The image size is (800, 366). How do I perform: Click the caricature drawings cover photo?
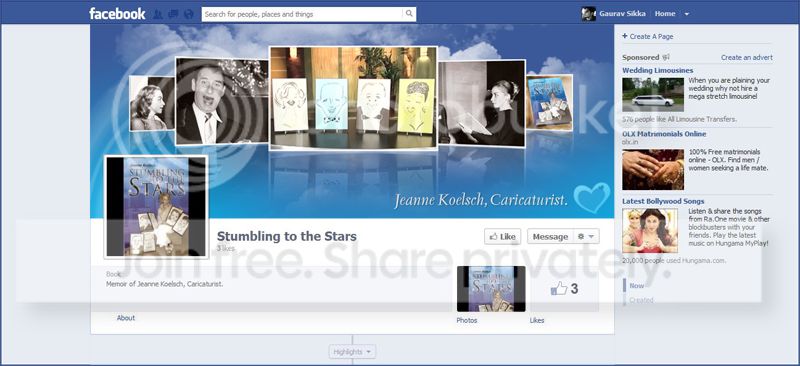point(353,98)
